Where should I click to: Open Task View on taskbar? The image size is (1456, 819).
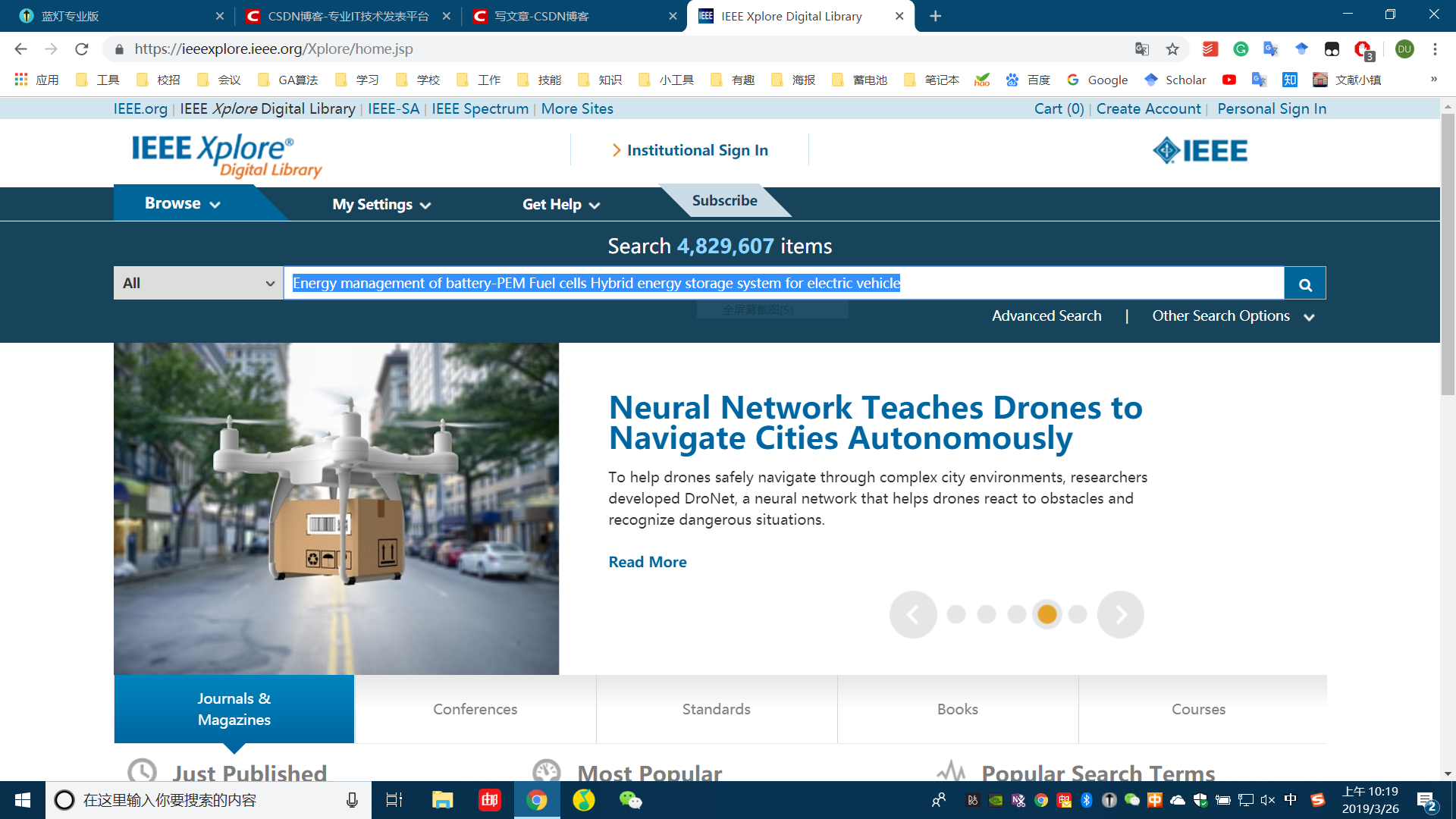point(394,800)
